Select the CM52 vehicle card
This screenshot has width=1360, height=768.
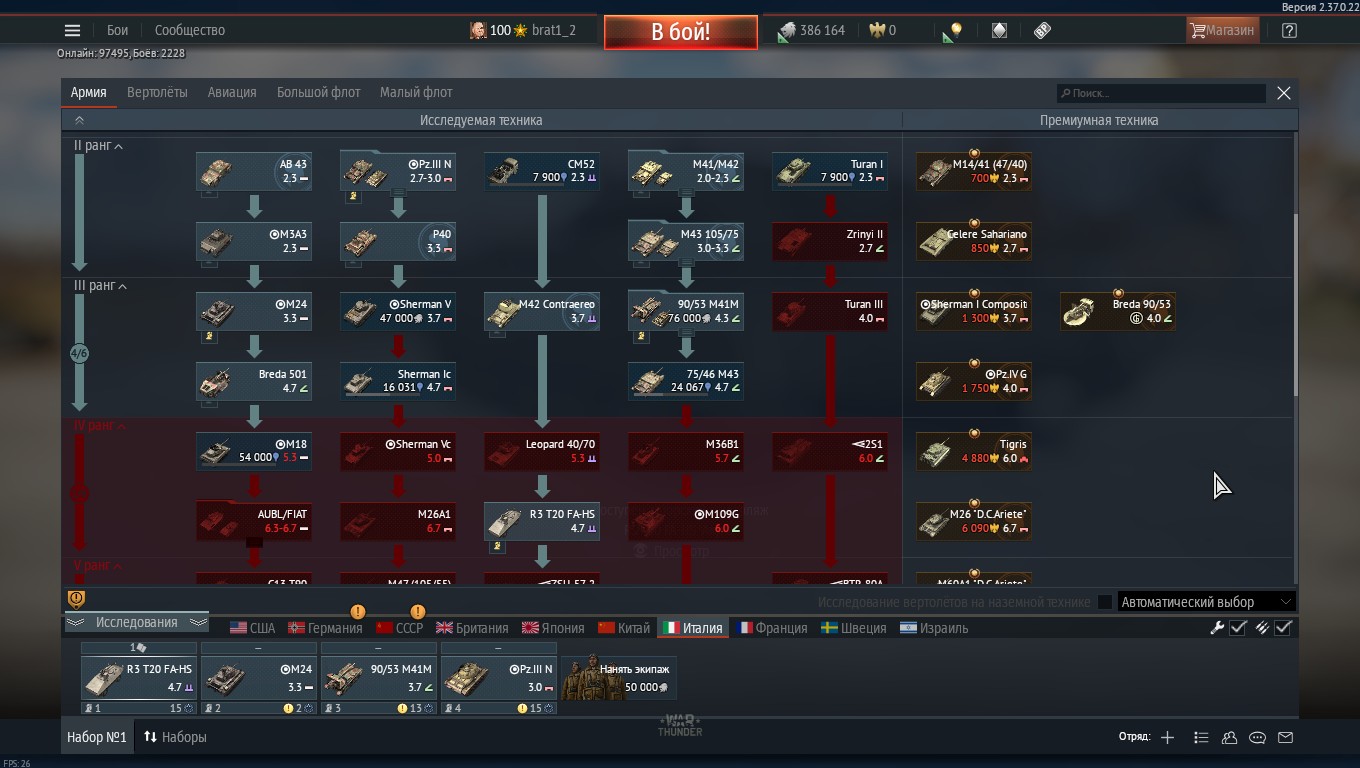point(542,171)
